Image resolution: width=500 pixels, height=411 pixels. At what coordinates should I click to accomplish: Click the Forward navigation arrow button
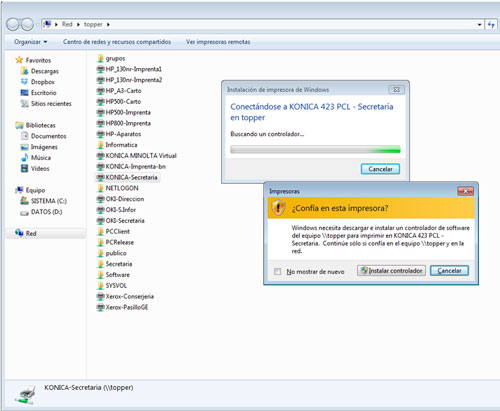click(x=28, y=24)
